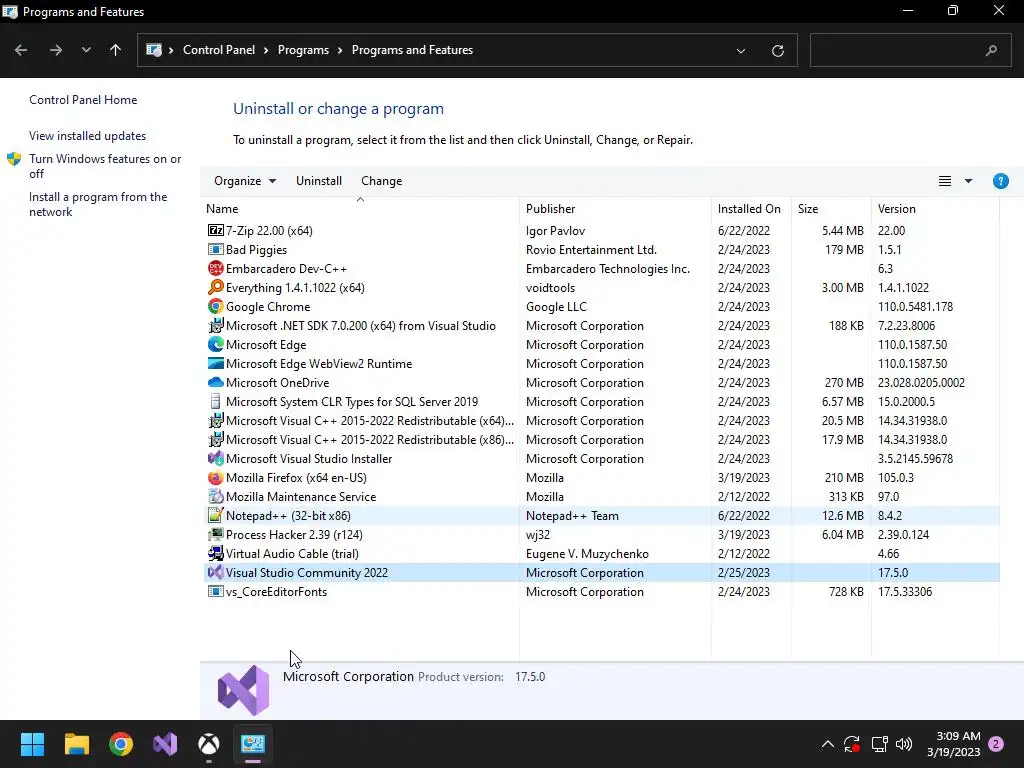Click Control Panel breadcrumb in address bar
This screenshot has height=768, width=1024.
[x=219, y=50]
